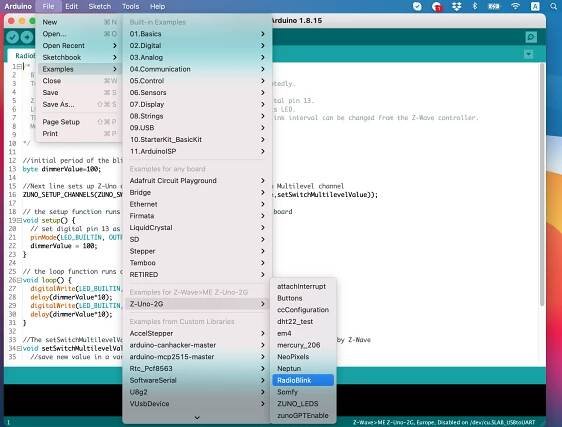Choose Close from File menu
The height and width of the screenshot is (427, 562).
tap(80, 81)
